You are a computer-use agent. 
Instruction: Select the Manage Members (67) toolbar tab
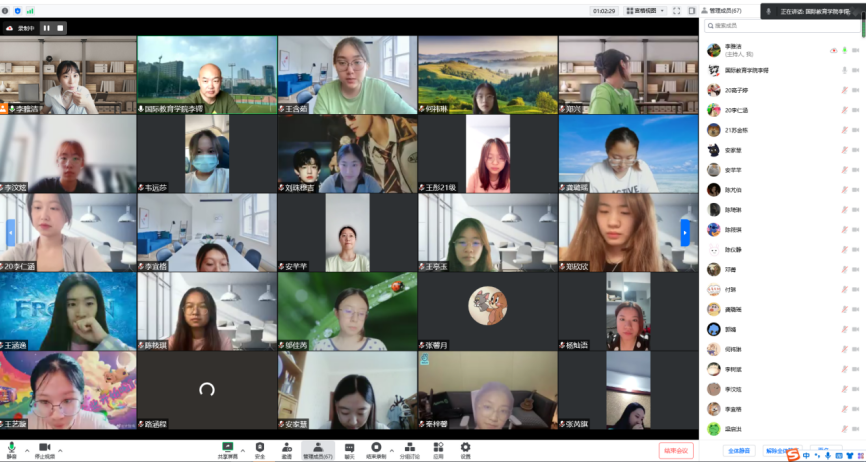[318, 447]
